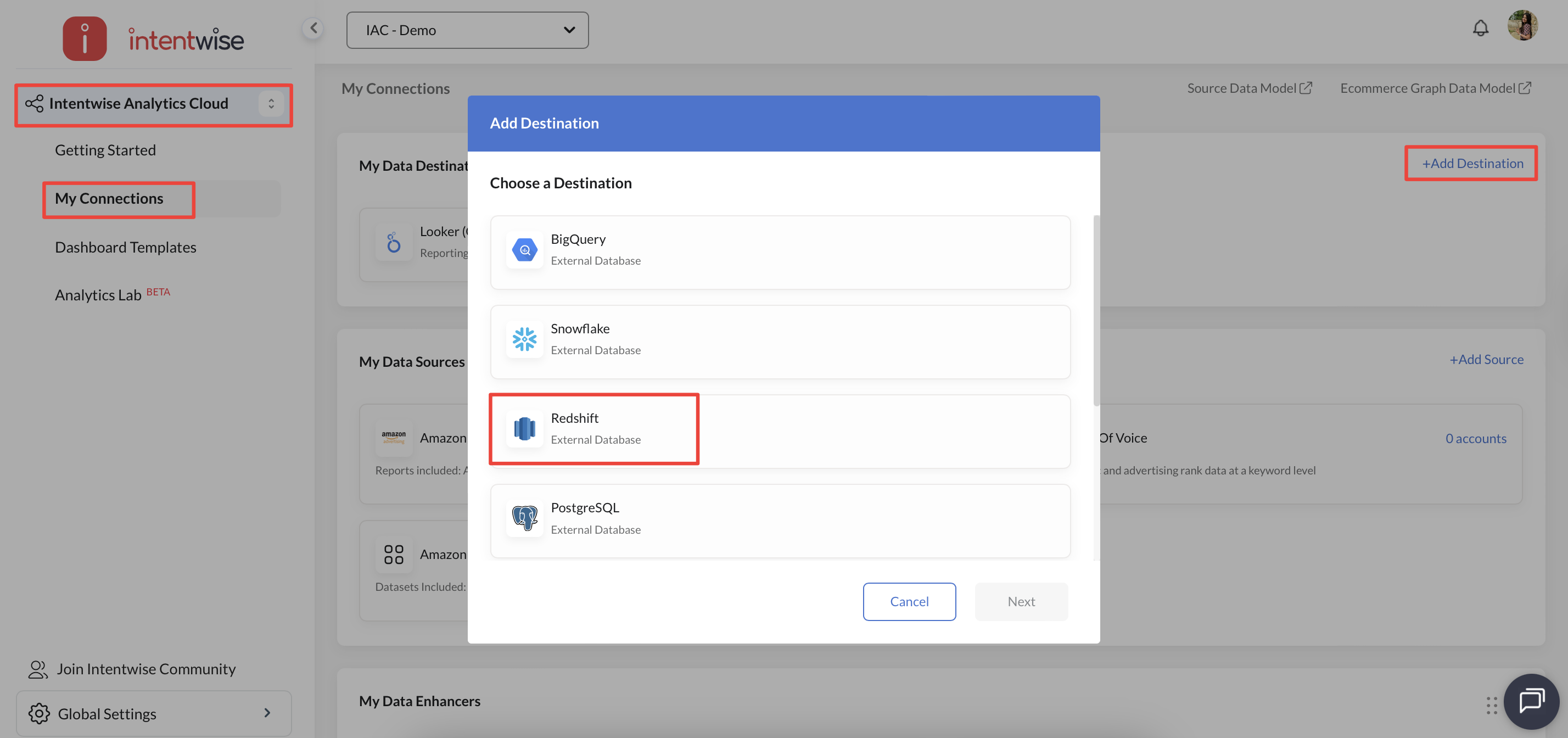Image resolution: width=1568 pixels, height=738 pixels.
Task: Click the BigQuery hexagon icon
Action: (x=524, y=250)
